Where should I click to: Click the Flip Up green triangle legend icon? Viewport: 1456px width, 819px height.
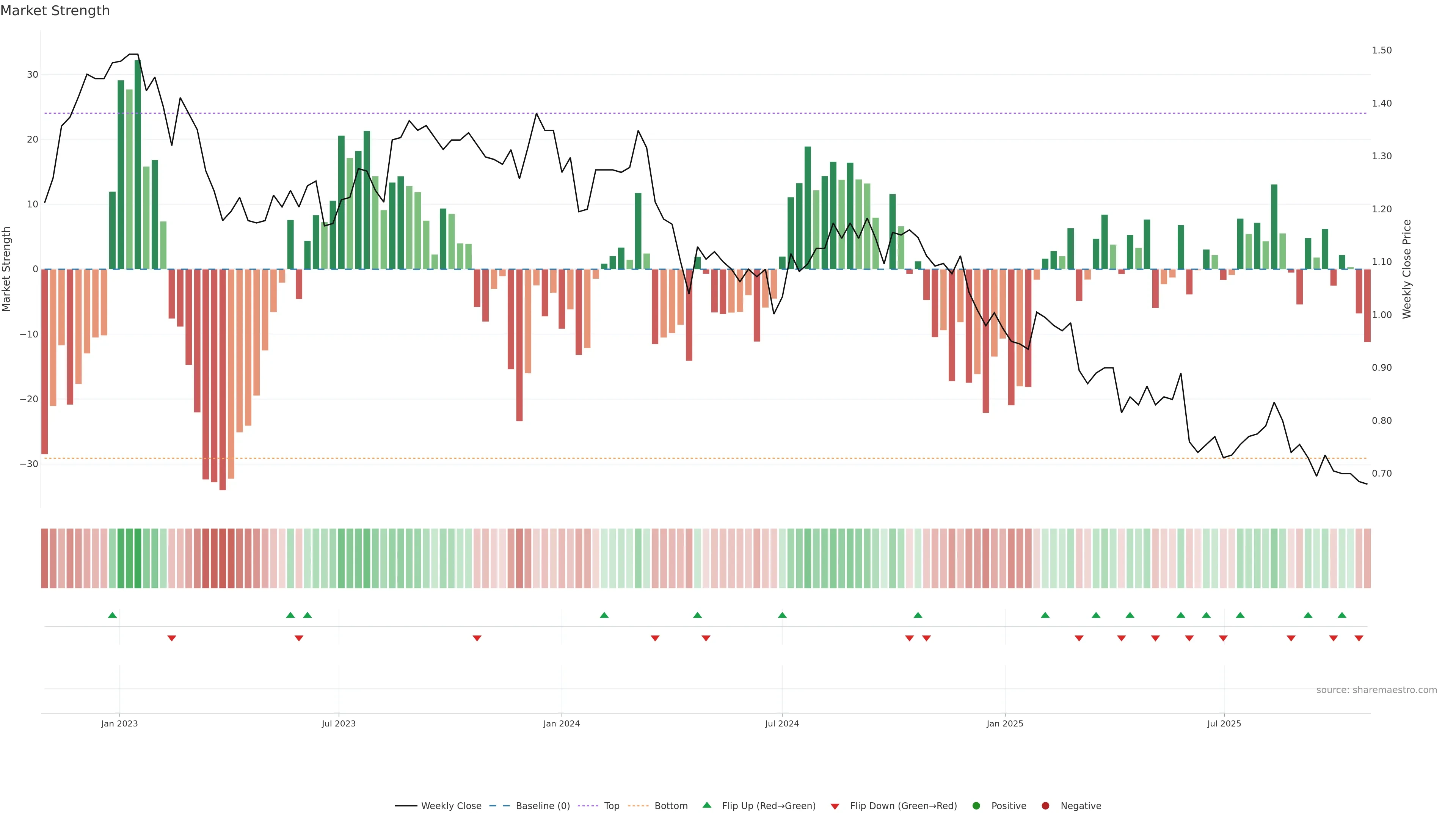click(x=706, y=805)
